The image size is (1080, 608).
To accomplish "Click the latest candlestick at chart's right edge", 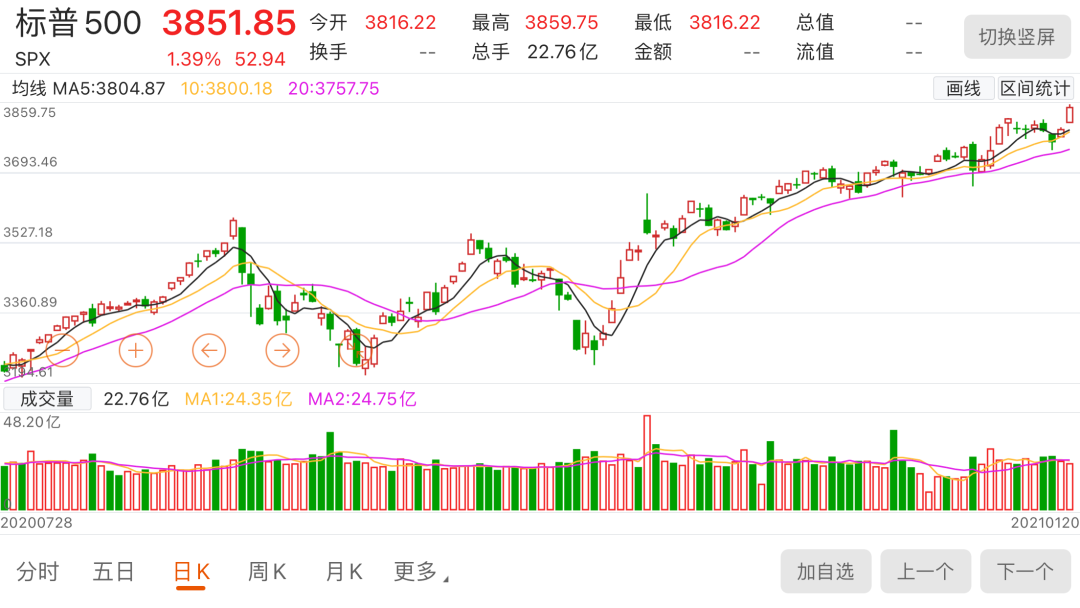I will (x=1070, y=114).
